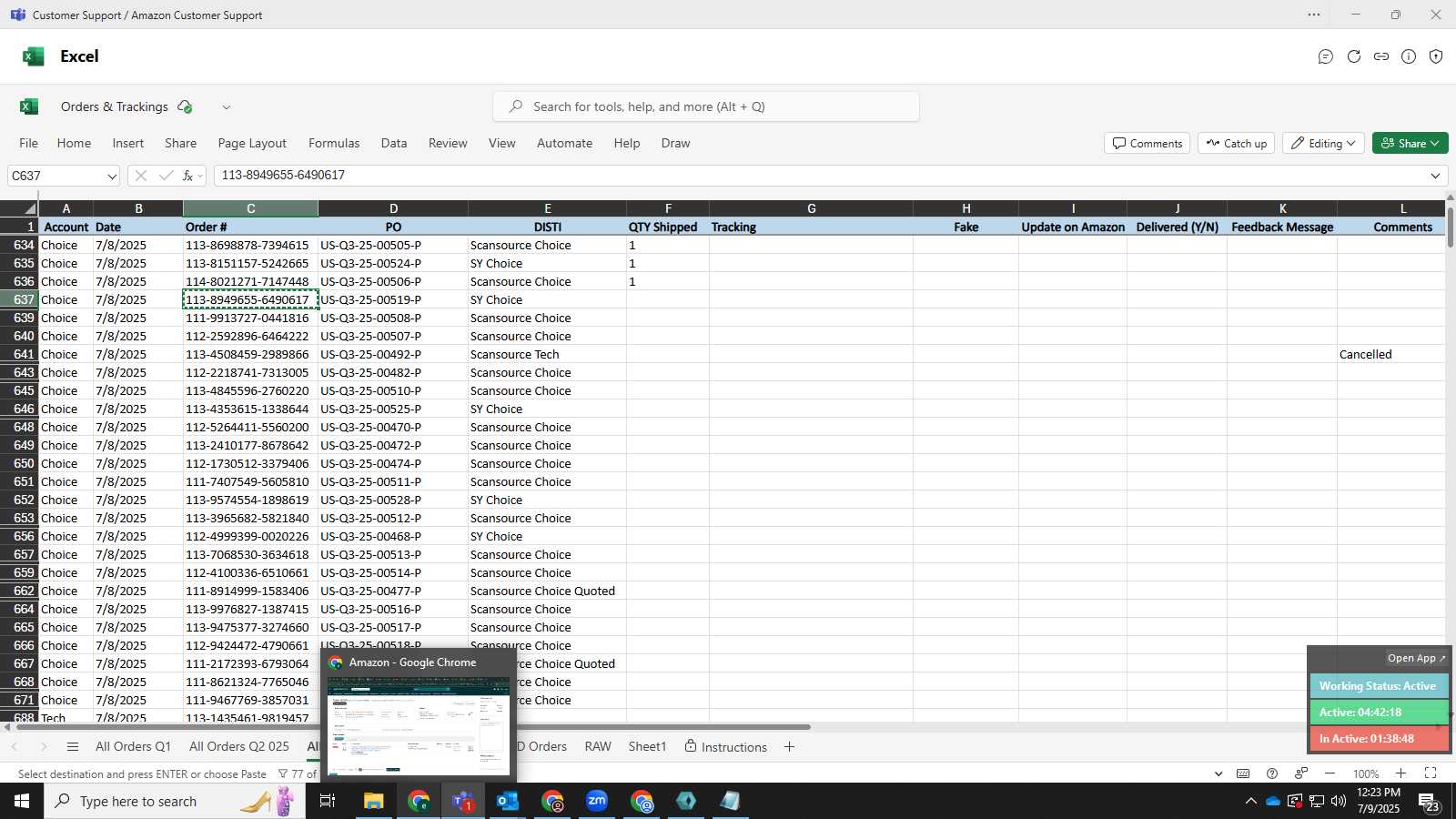The width and height of the screenshot is (1456, 819).
Task: Select cell with order 113-4508459-2989866
Action: (250, 354)
